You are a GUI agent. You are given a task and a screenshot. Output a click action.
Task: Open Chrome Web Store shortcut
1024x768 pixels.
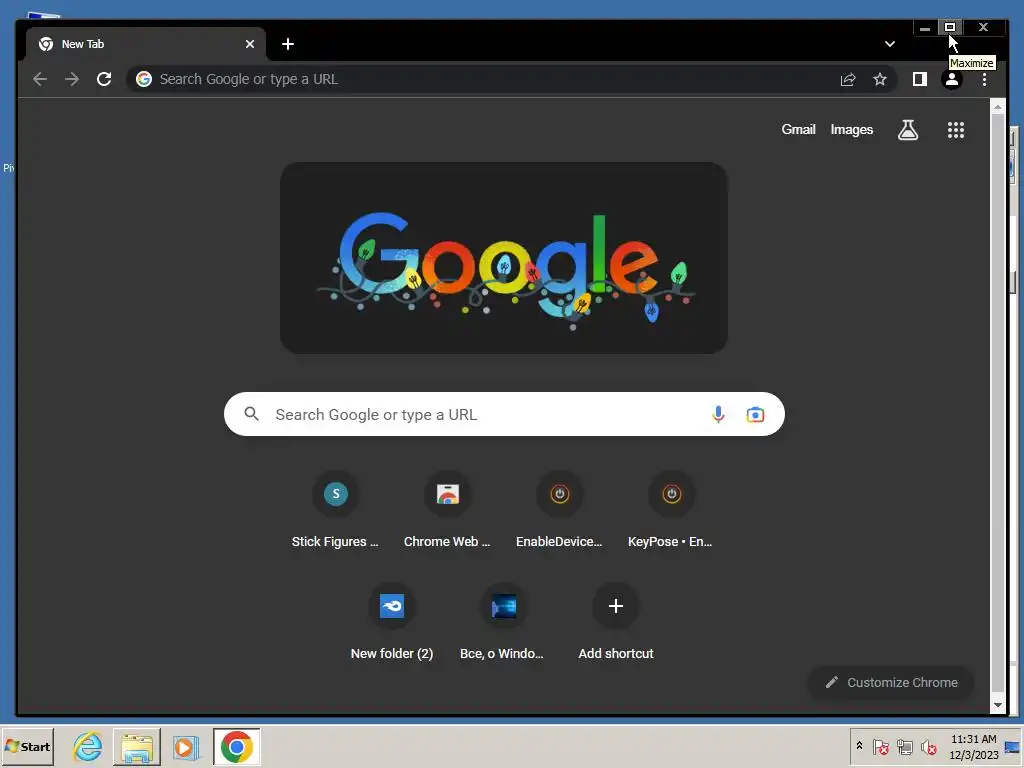point(447,511)
